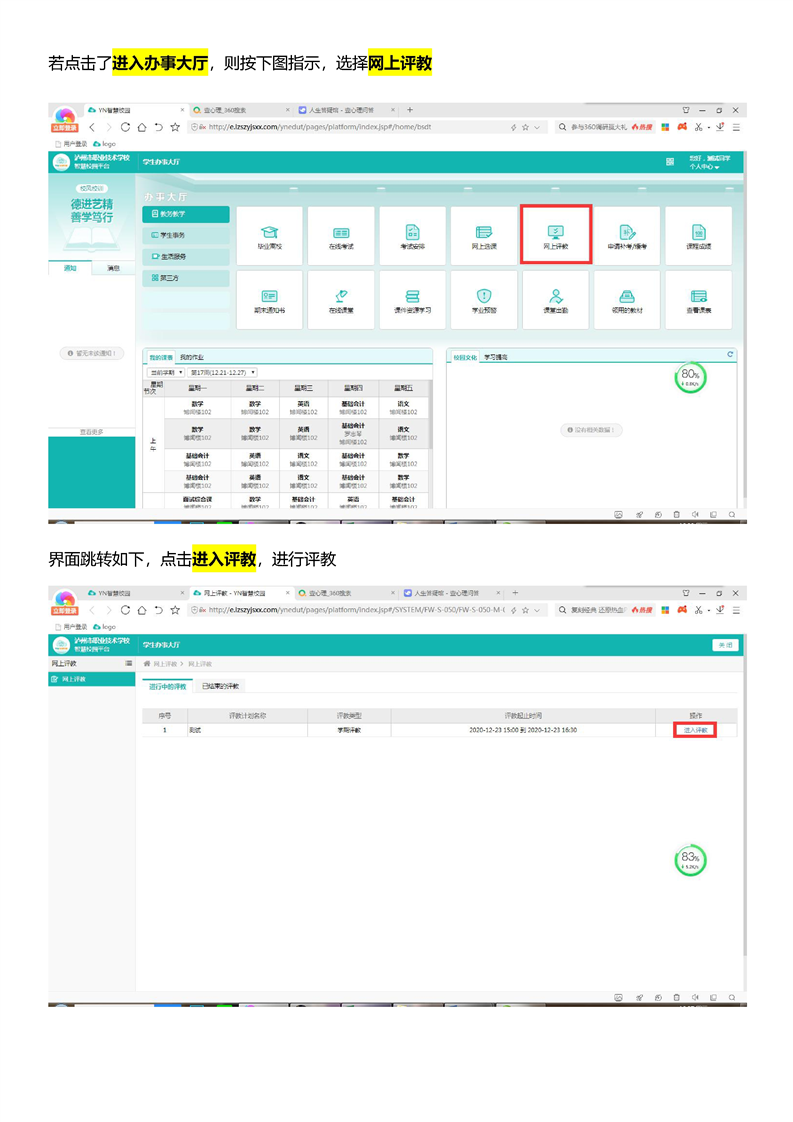
Task: Open the 查看课表 timetable tile
Action: pos(698,300)
